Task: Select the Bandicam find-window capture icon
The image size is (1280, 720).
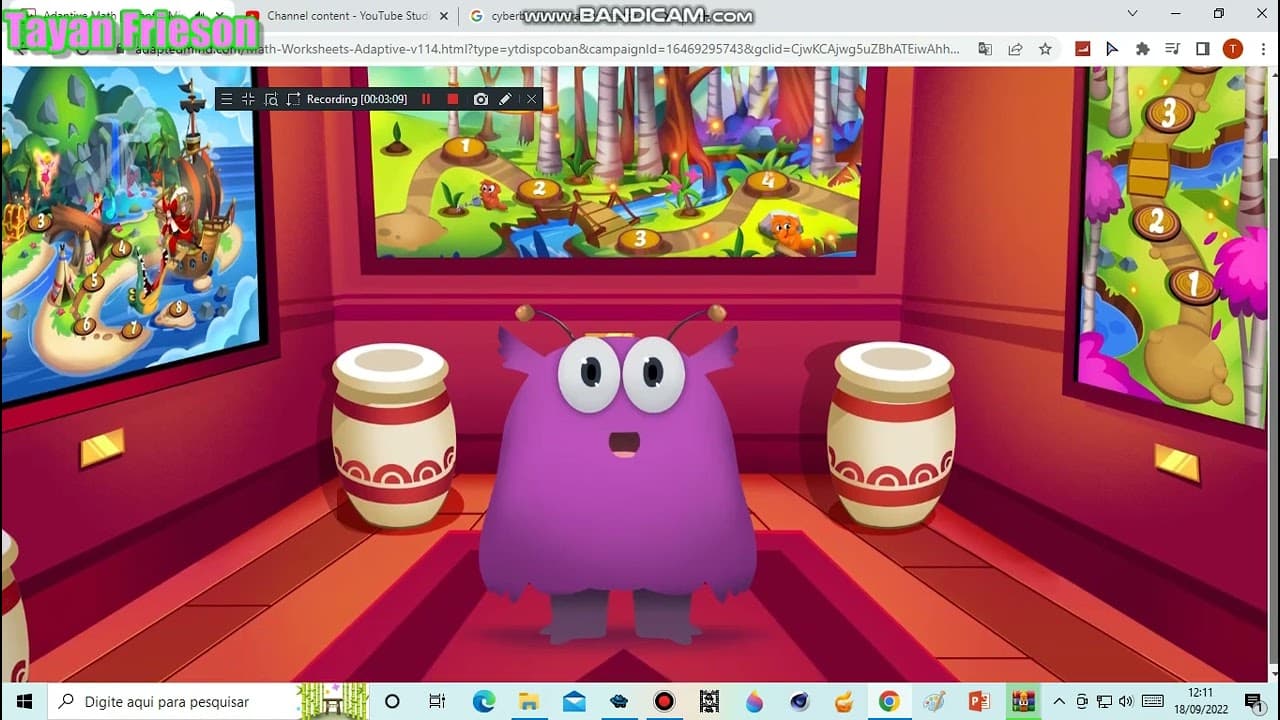Action: (x=271, y=99)
